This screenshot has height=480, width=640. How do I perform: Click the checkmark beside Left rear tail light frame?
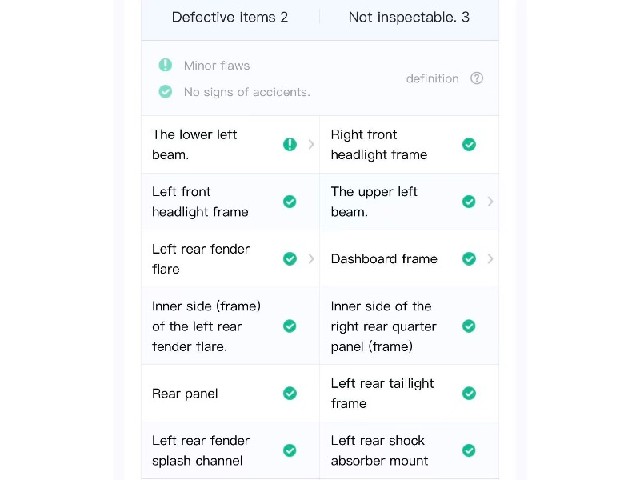(x=469, y=393)
